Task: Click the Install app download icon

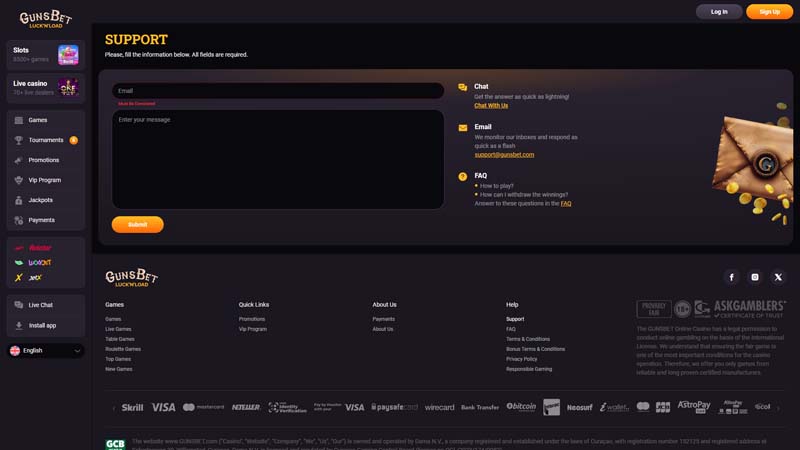Action: click(19, 326)
